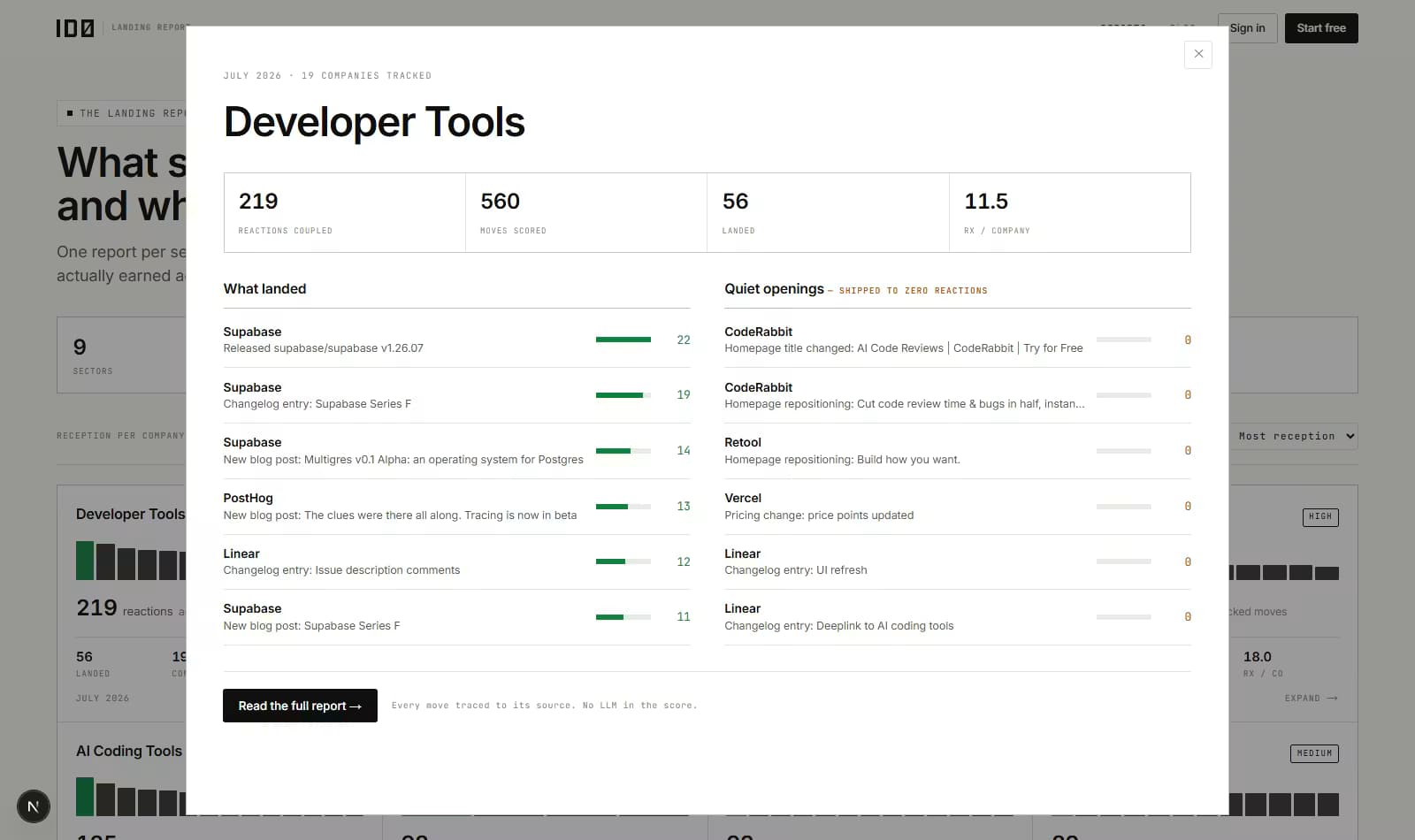This screenshot has width=1415, height=840.
Task: Click green bar in Developer Tools chart
Action: [85, 561]
